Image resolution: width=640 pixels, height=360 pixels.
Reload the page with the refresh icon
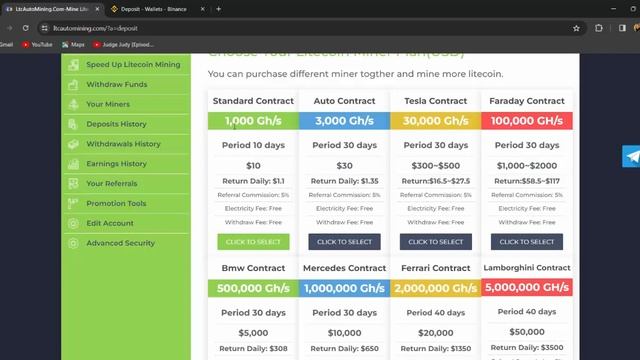coord(26,28)
